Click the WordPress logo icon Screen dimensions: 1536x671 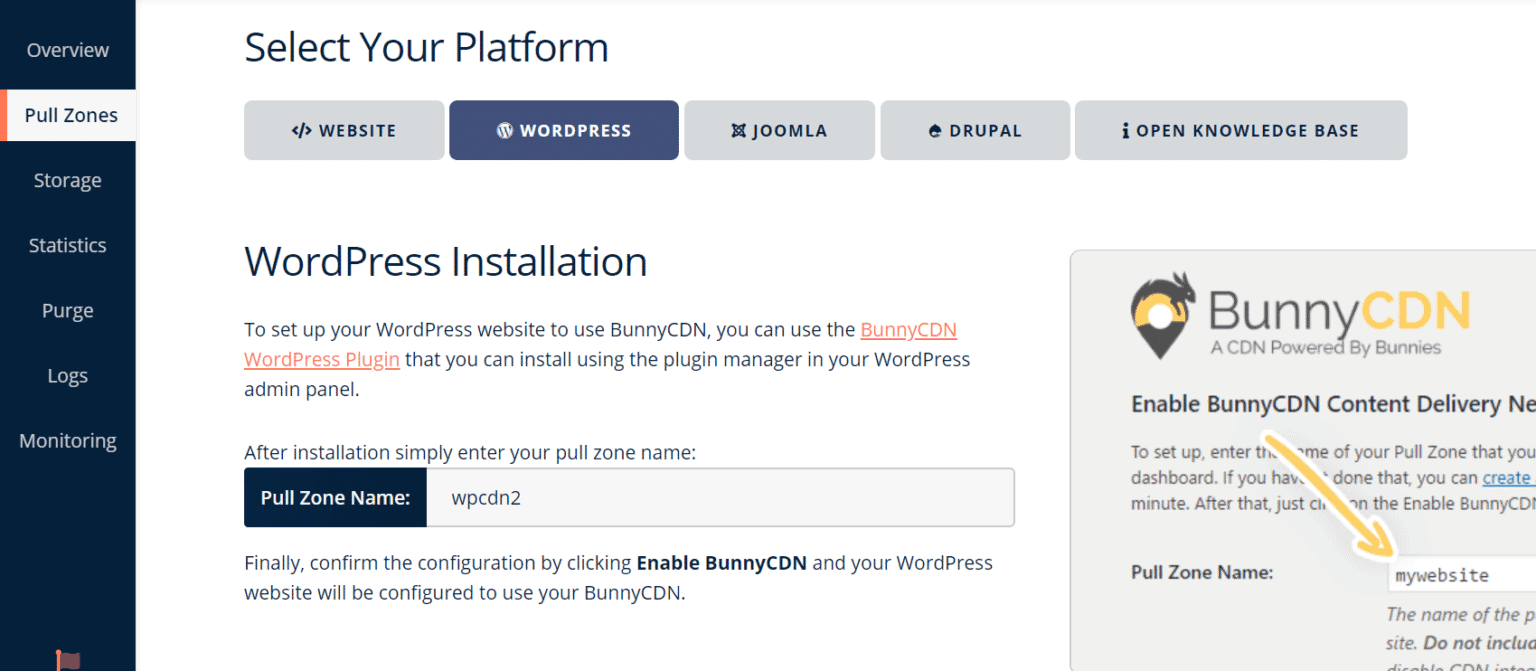(505, 130)
